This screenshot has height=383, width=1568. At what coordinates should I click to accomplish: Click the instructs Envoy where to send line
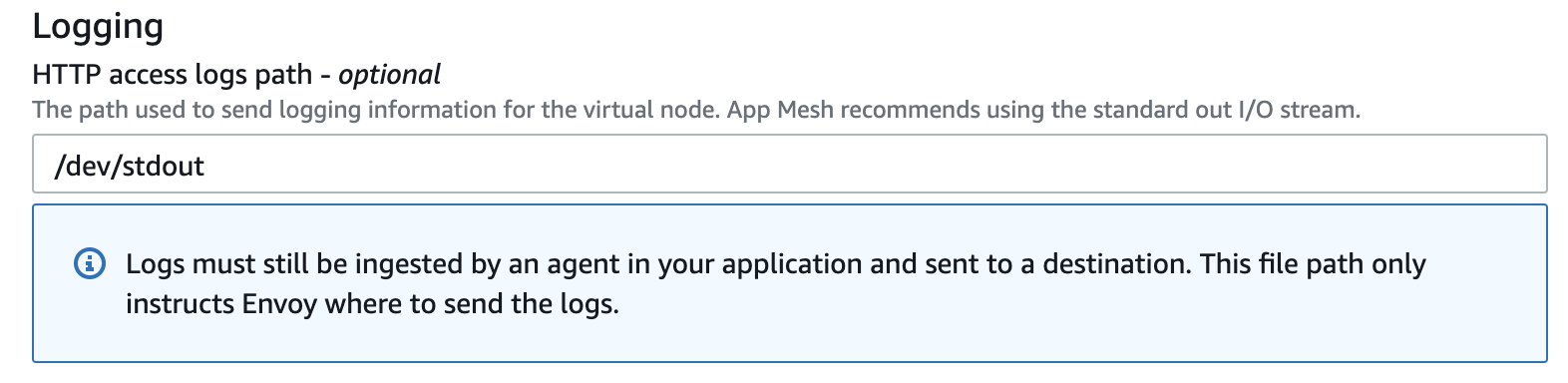372,303
